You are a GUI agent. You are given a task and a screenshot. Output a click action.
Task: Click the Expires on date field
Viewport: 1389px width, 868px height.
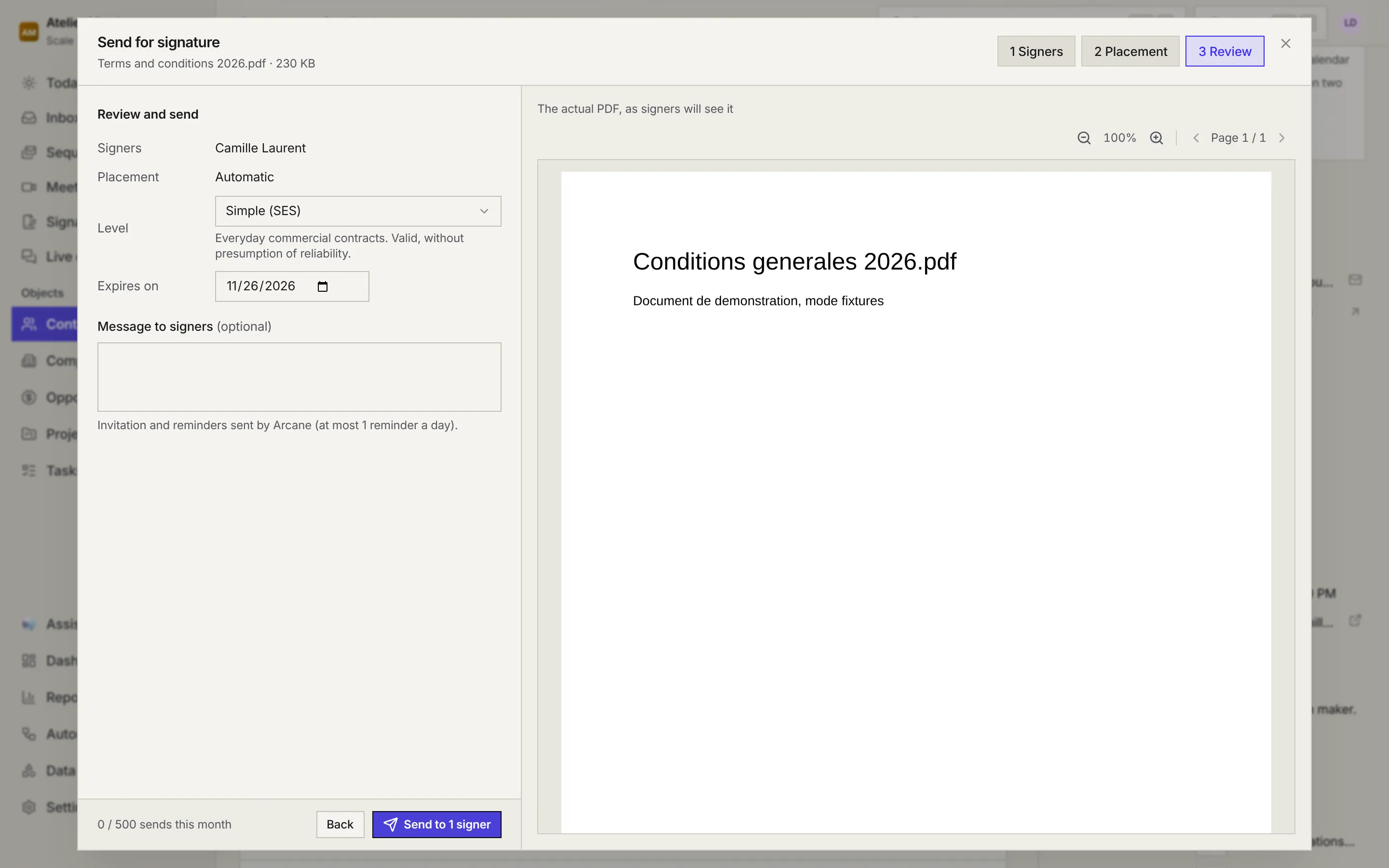[x=292, y=286]
